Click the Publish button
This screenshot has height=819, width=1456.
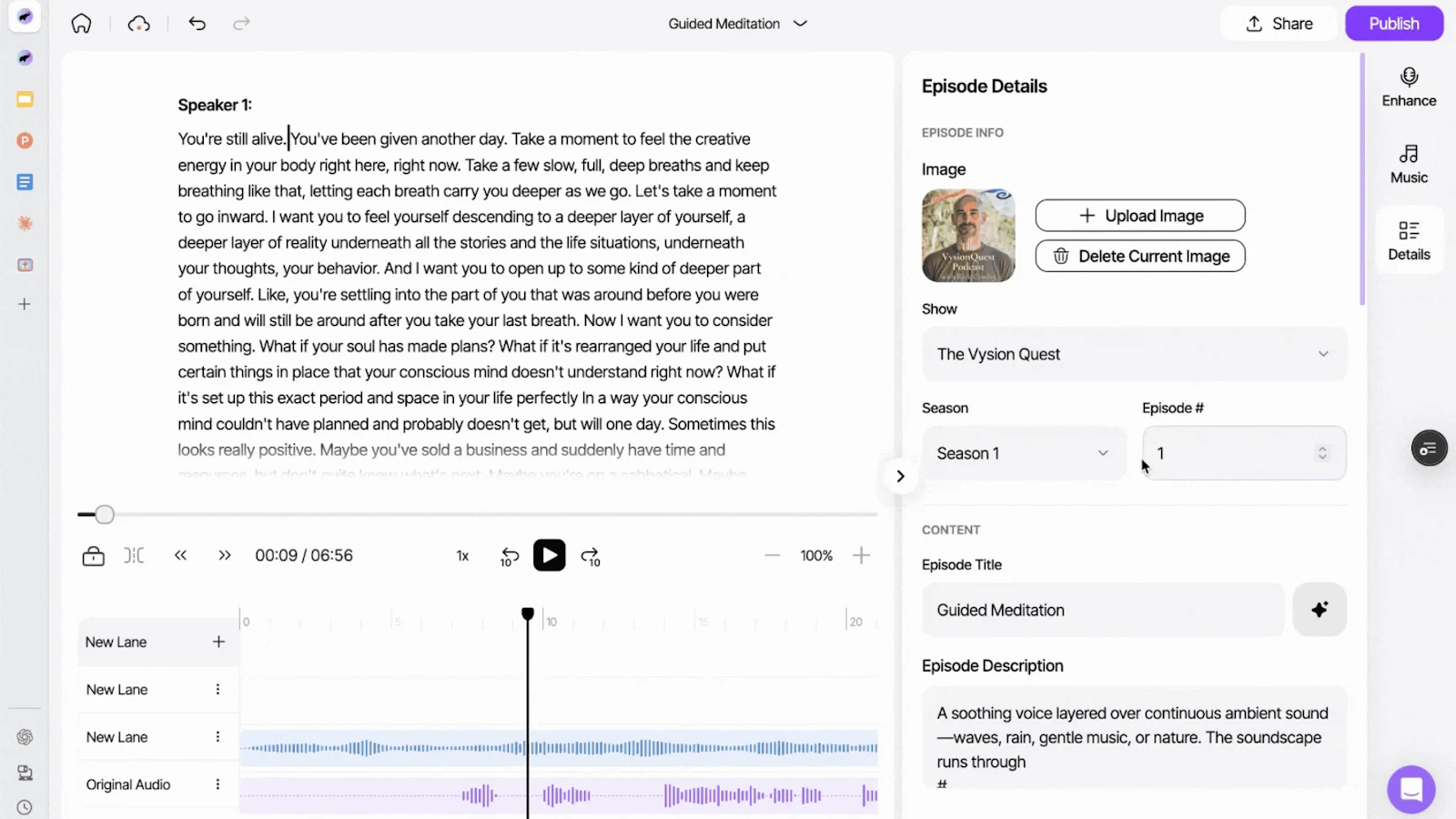coord(1393,23)
